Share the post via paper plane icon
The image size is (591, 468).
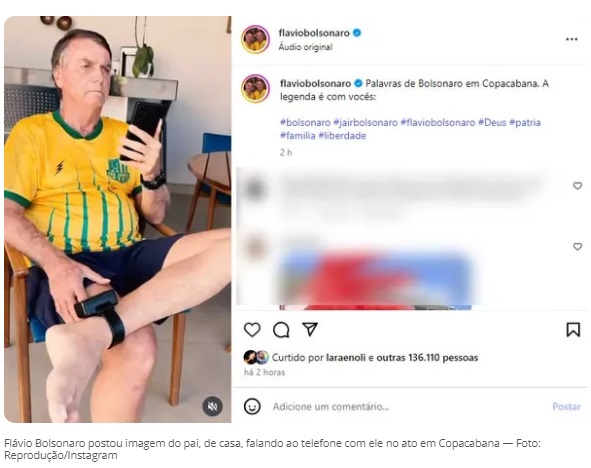(x=310, y=329)
